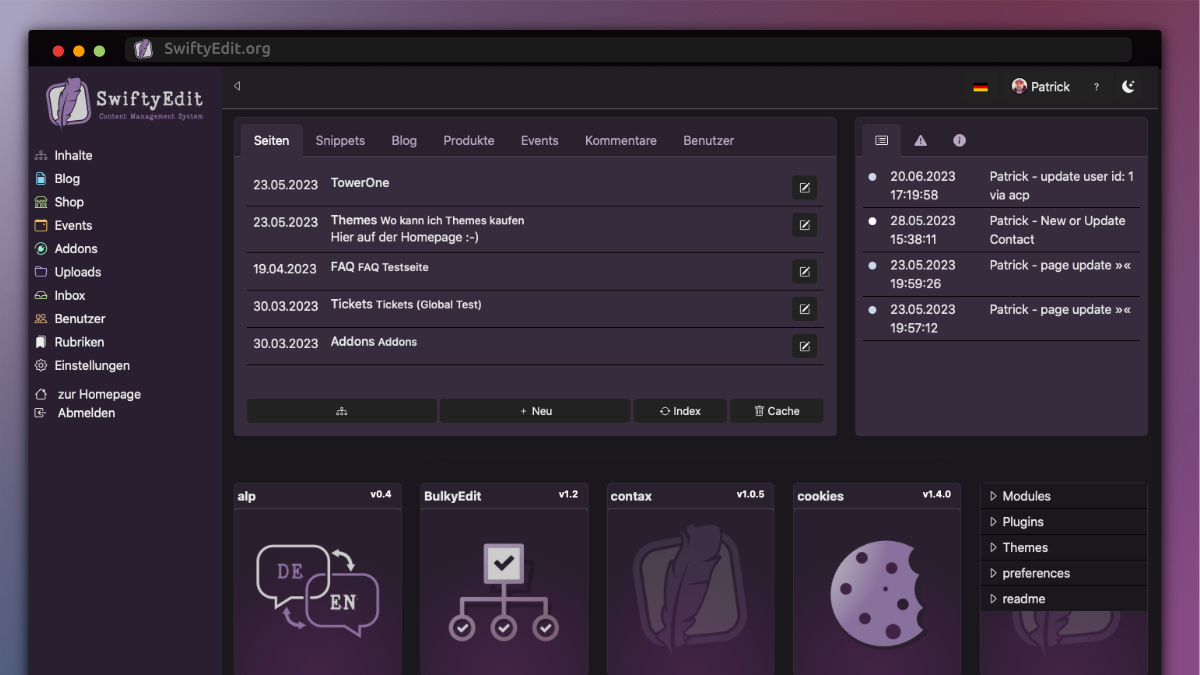
Task: Edit the TowerOne page entry
Action: coord(804,187)
